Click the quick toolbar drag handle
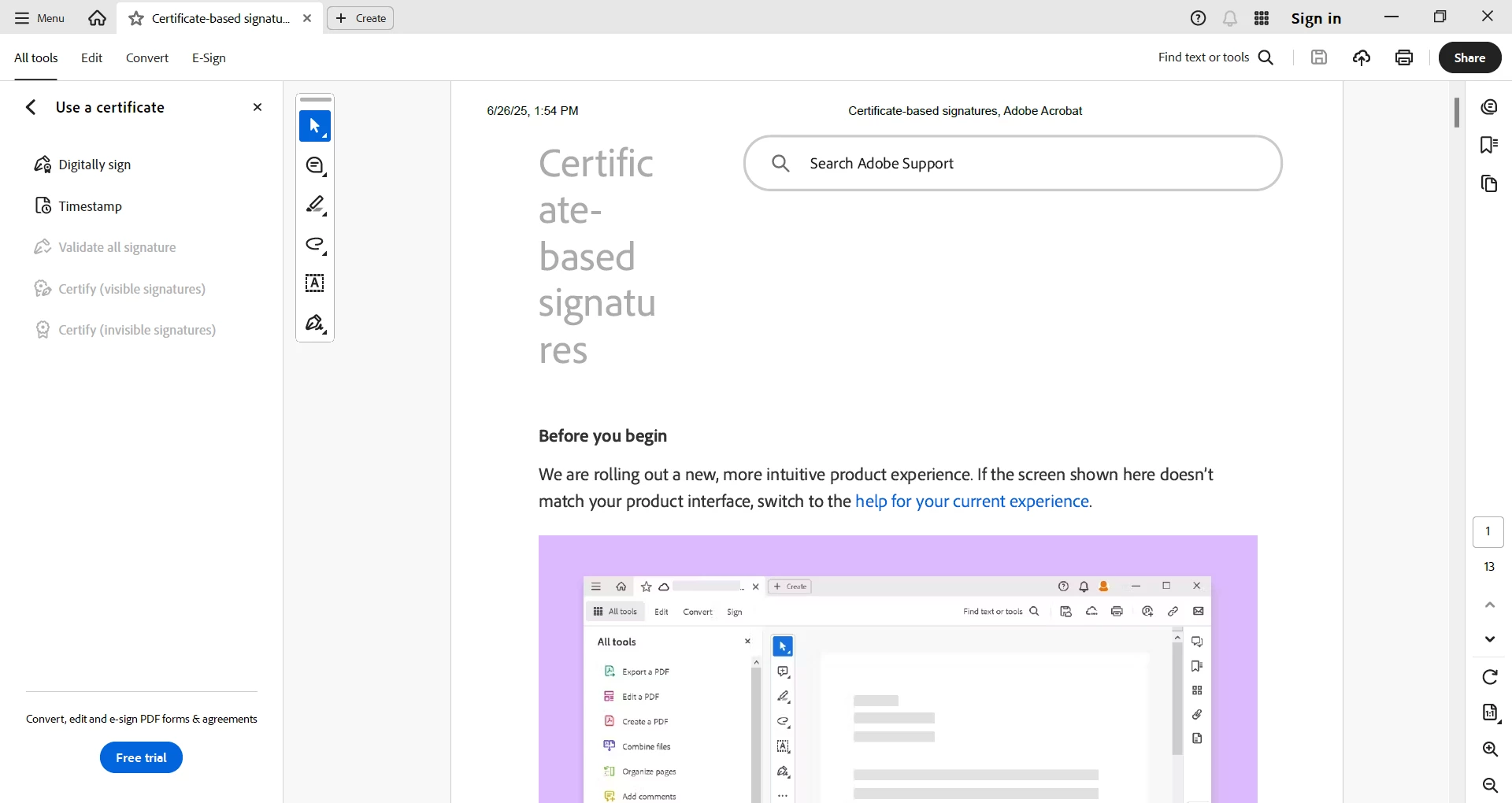The image size is (1512, 803). [x=316, y=100]
